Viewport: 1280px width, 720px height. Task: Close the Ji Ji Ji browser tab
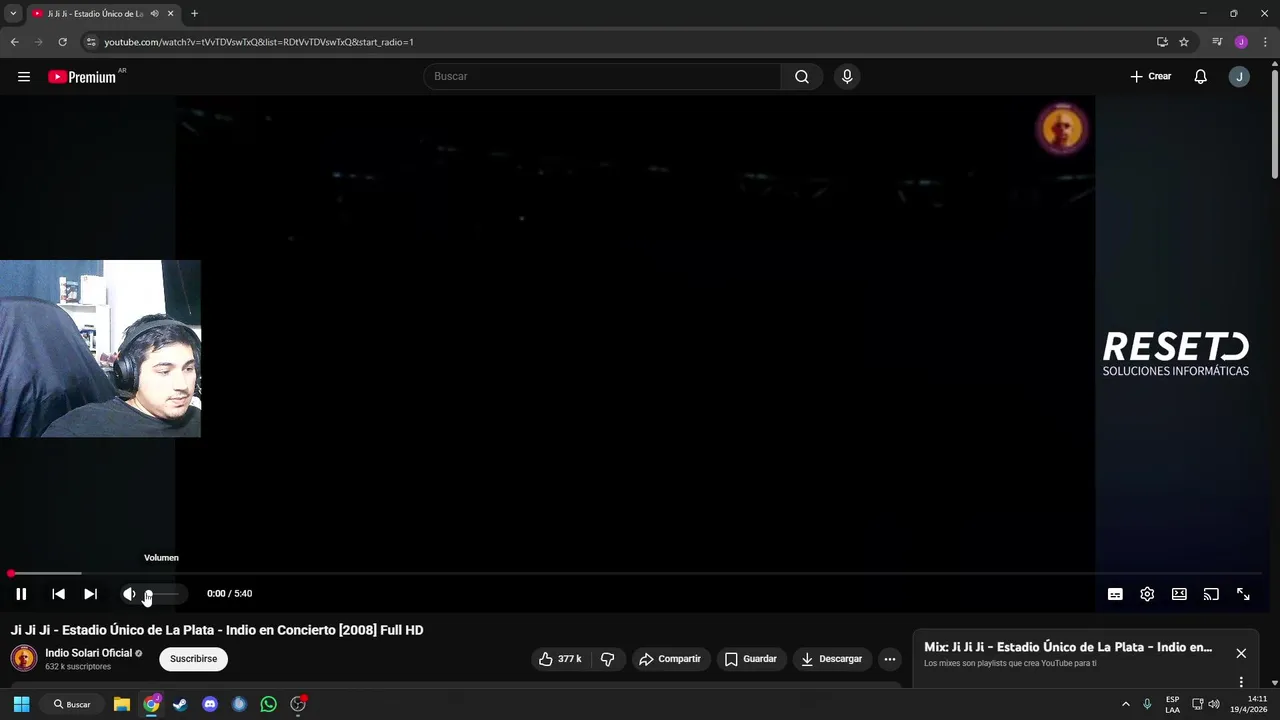pyautogui.click(x=171, y=14)
